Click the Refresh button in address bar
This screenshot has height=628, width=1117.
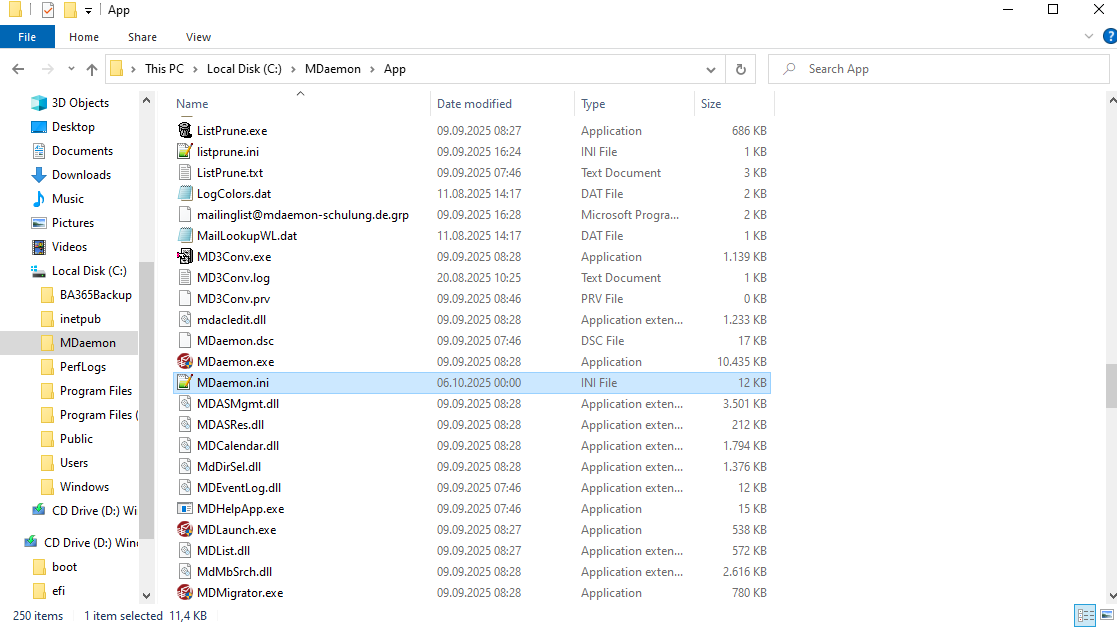(x=740, y=69)
